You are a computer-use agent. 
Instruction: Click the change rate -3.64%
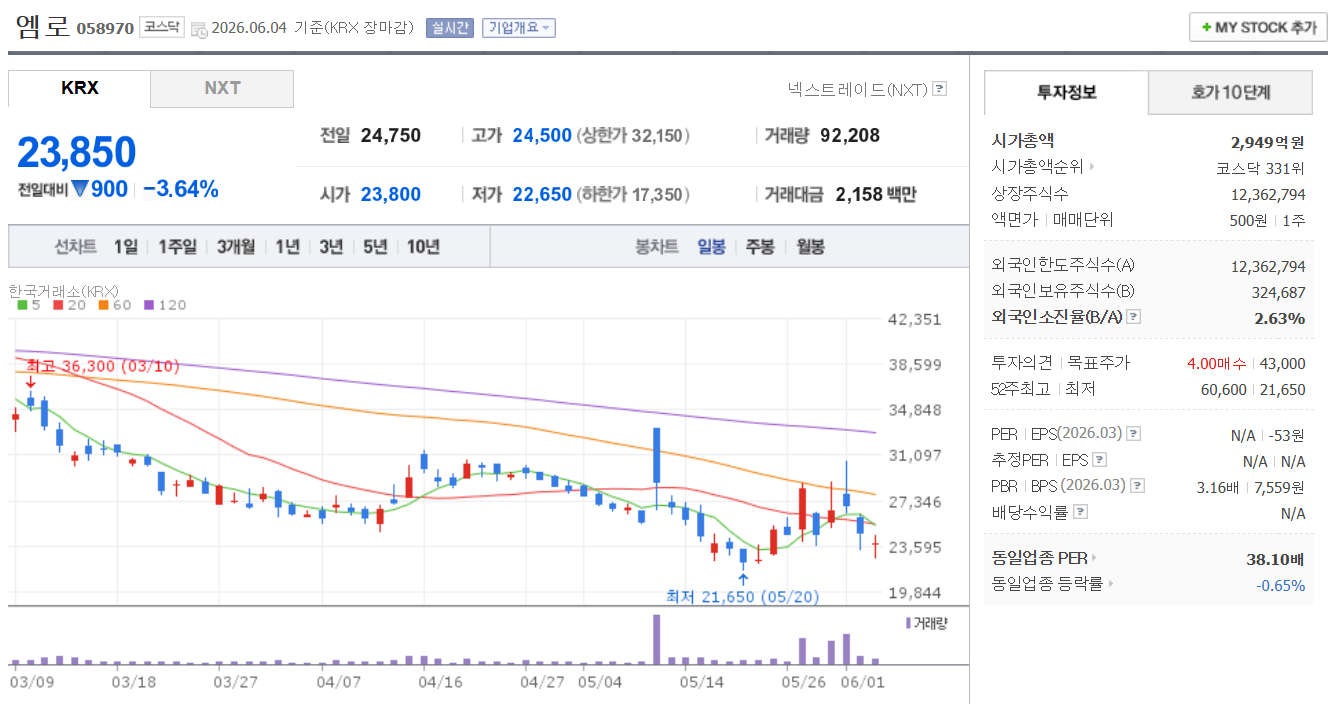(181, 189)
